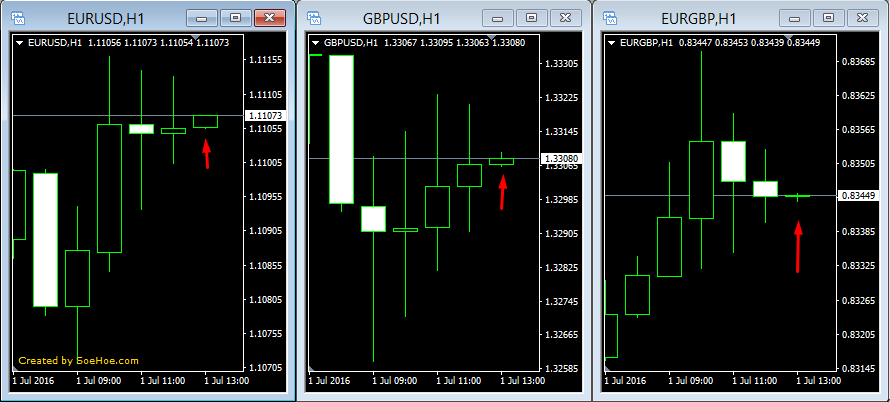This screenshot has width=890, height=402.
Task: Click the 'Created by SoeHoe.com' label
Action: coord(78,361)
